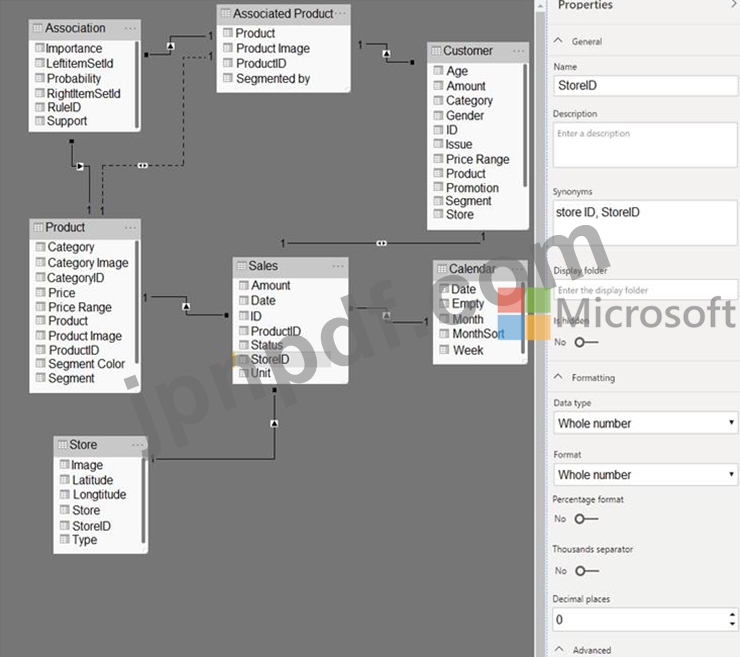Expand the Advanced section
Viewport: 740px width, 657px height.
559,649
